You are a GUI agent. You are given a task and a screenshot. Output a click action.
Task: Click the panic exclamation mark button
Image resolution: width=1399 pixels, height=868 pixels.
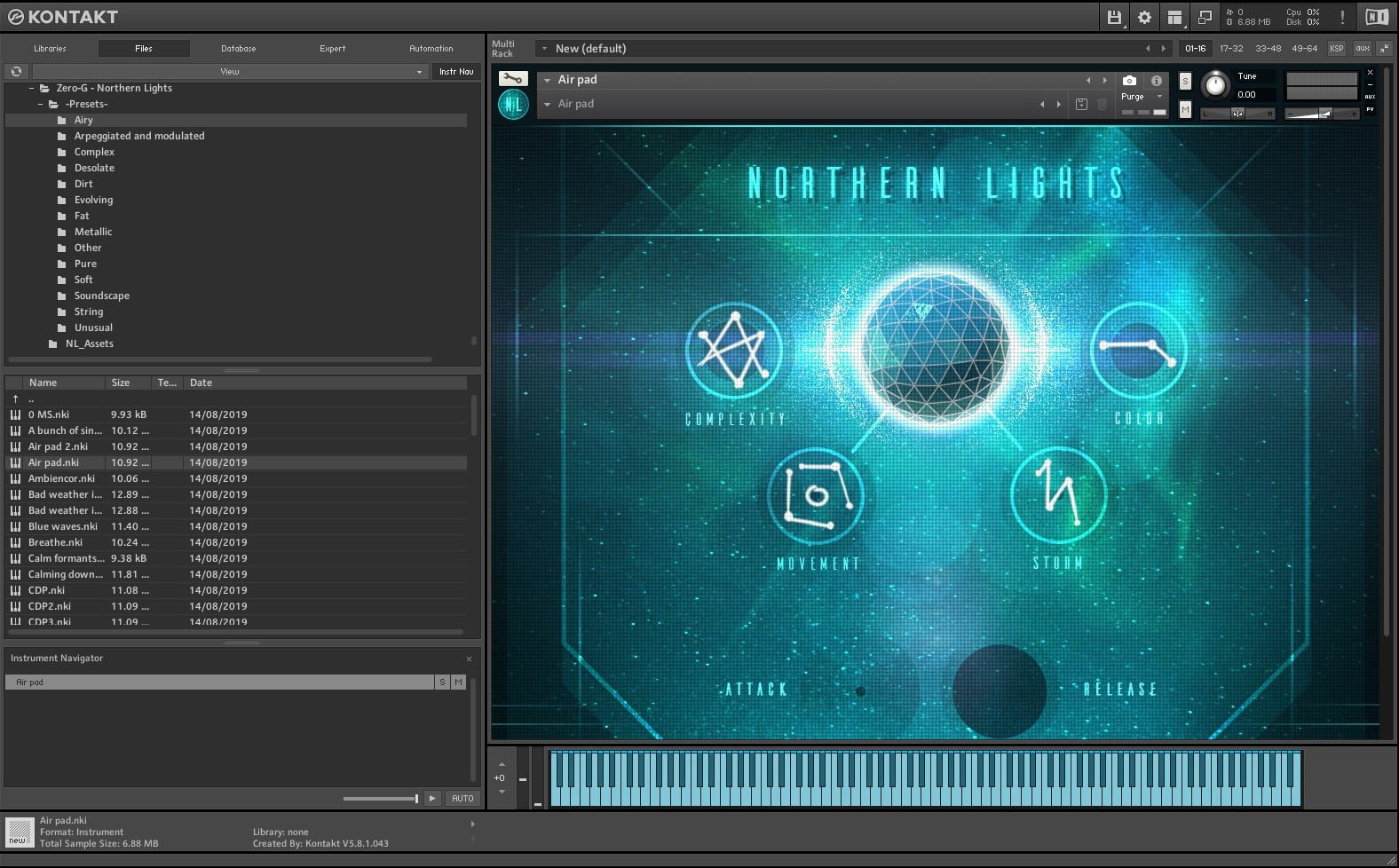[x=1342, y=17]
